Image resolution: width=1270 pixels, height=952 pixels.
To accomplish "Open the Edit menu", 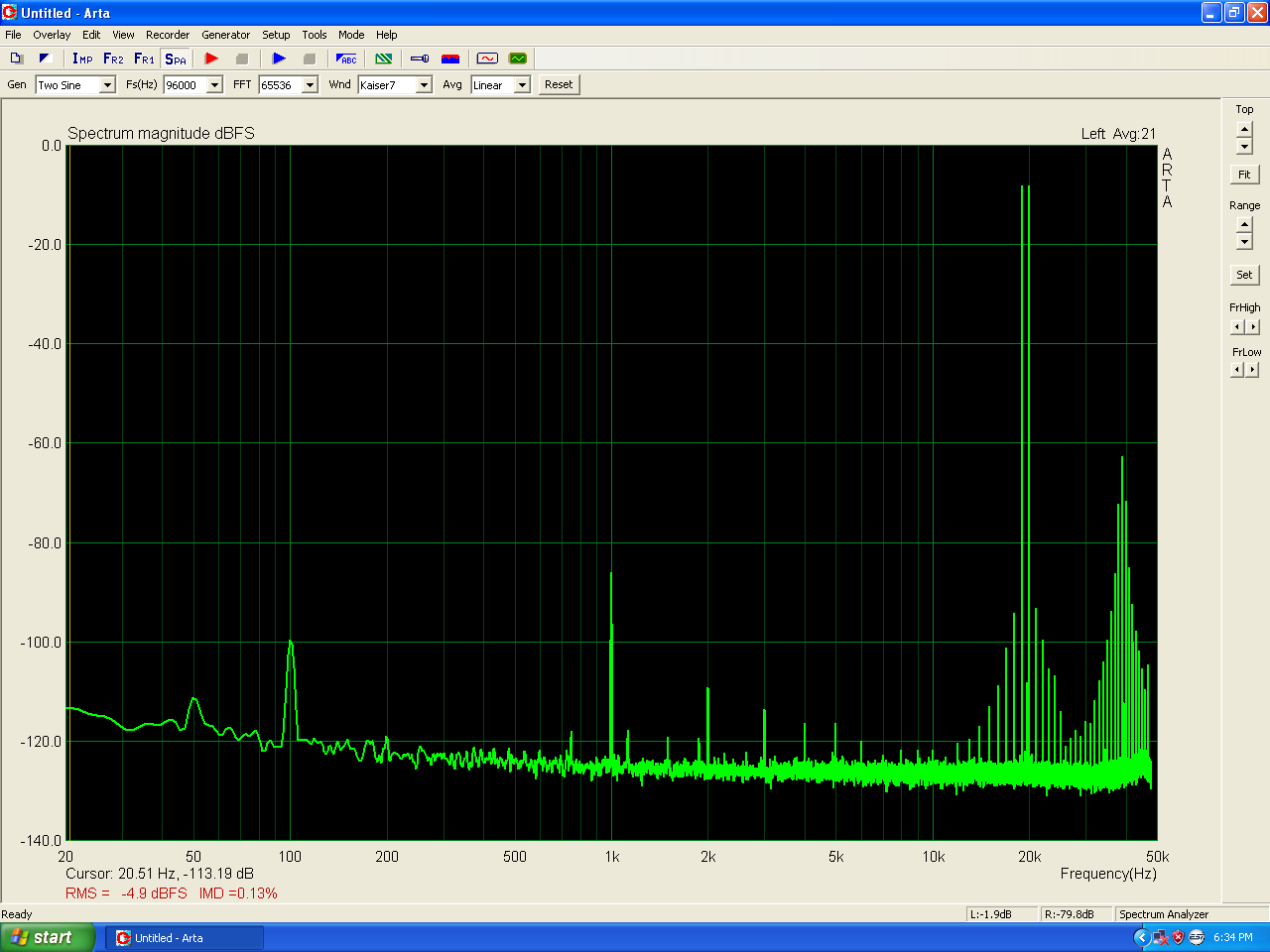I will click(91, 35).
